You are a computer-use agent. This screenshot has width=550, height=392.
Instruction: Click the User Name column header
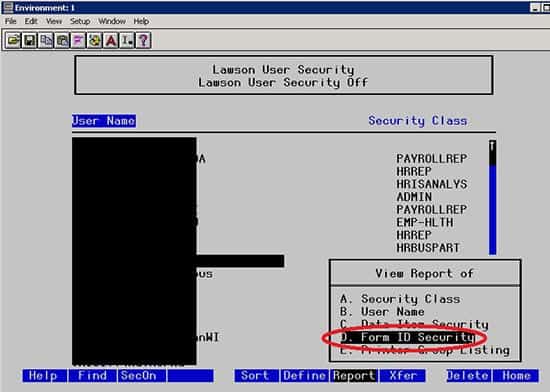[104, 121]
